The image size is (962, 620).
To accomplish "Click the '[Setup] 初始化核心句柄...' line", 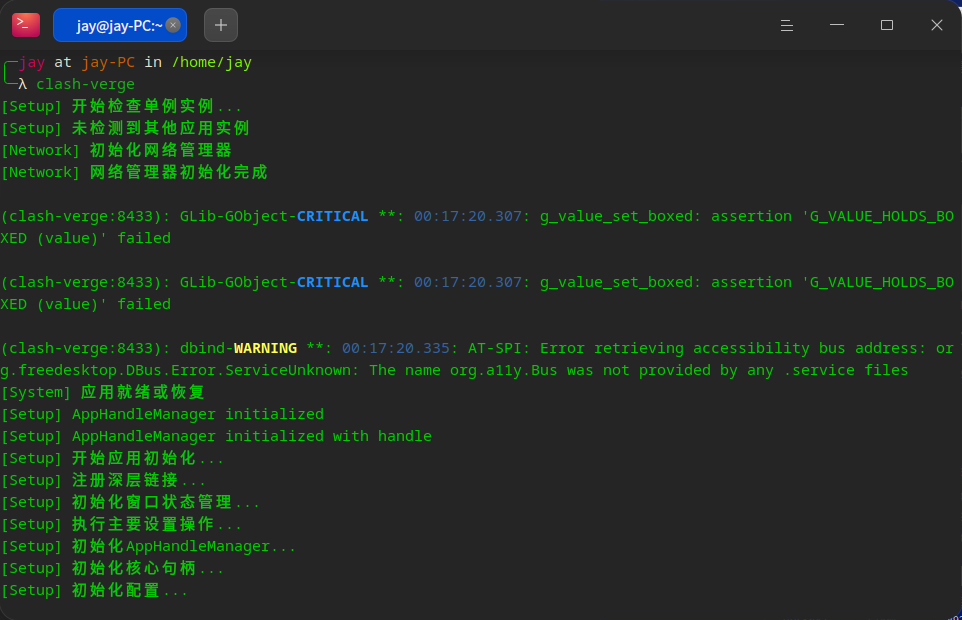I will [112, 568].
